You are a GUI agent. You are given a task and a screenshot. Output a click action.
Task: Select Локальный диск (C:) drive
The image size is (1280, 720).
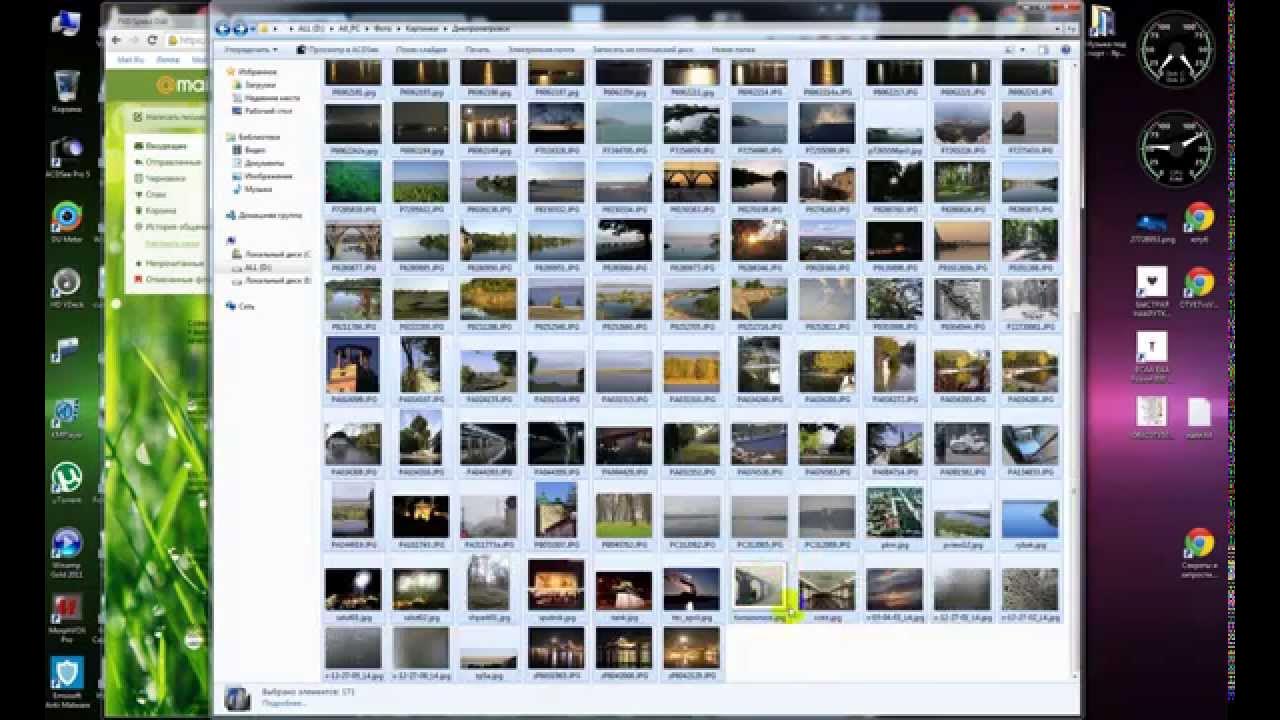(271, 255)
